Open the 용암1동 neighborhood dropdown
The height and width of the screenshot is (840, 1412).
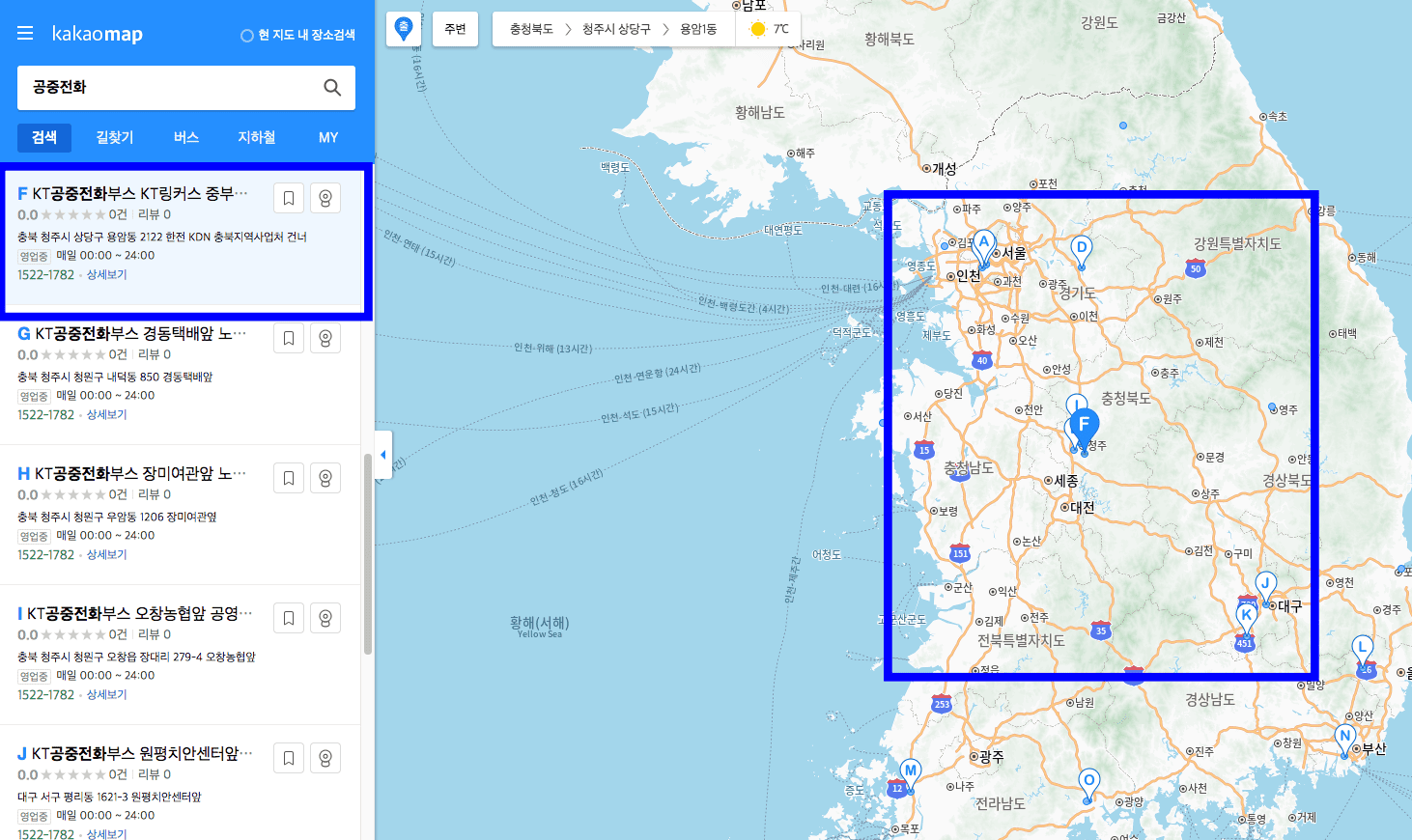tap(698, 29)
